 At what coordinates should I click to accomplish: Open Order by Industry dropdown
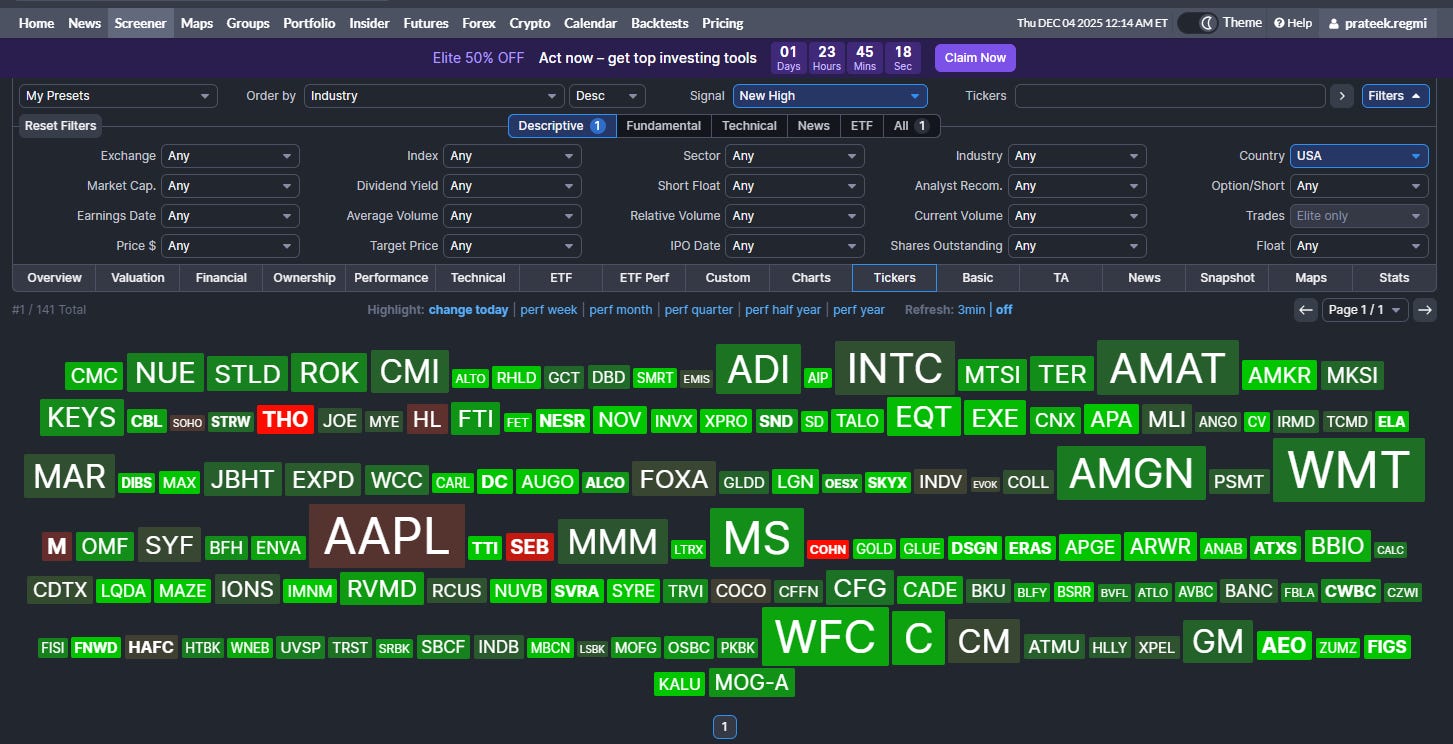[434, 96]
